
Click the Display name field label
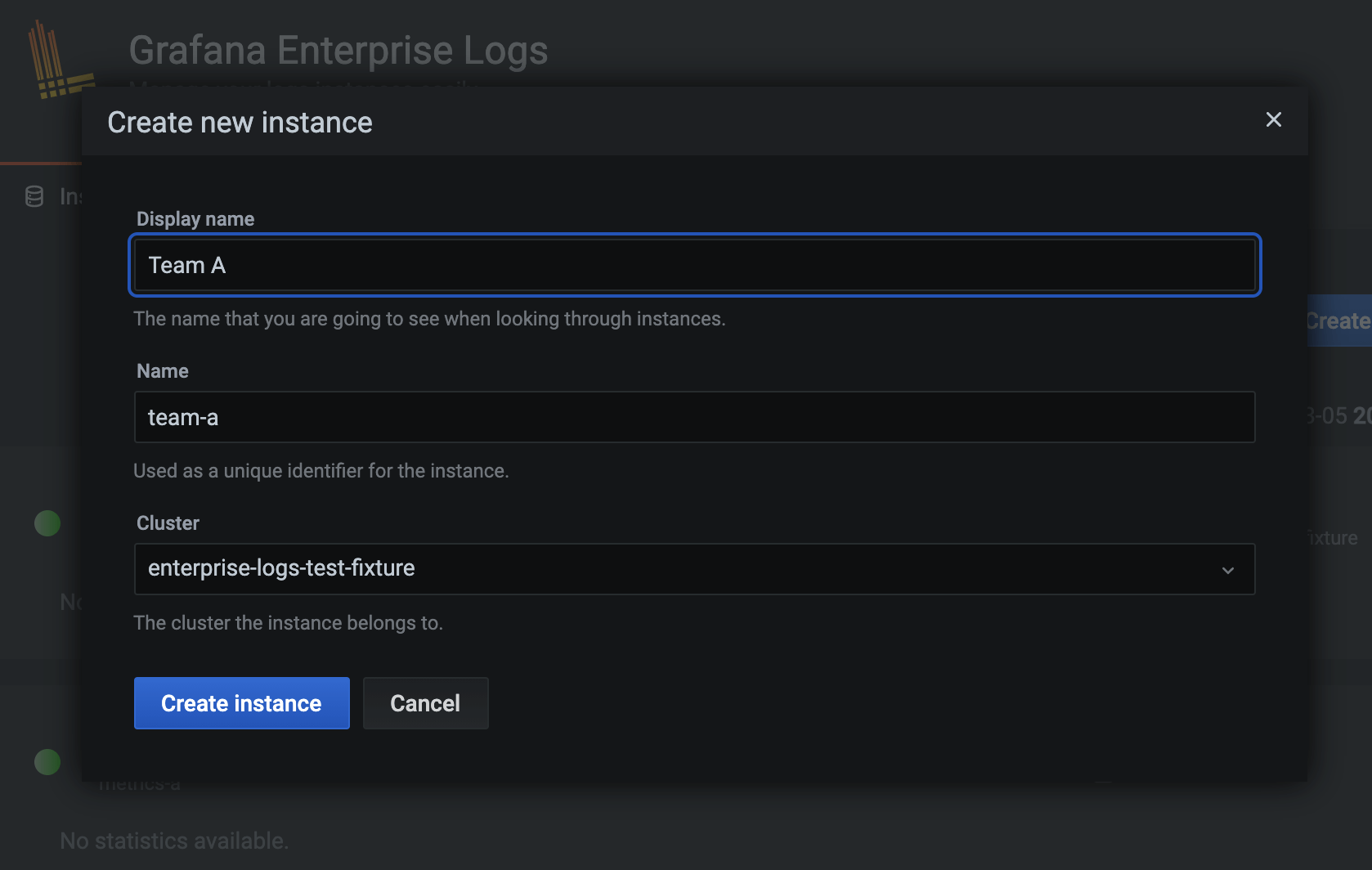click(x=195, y=219)
